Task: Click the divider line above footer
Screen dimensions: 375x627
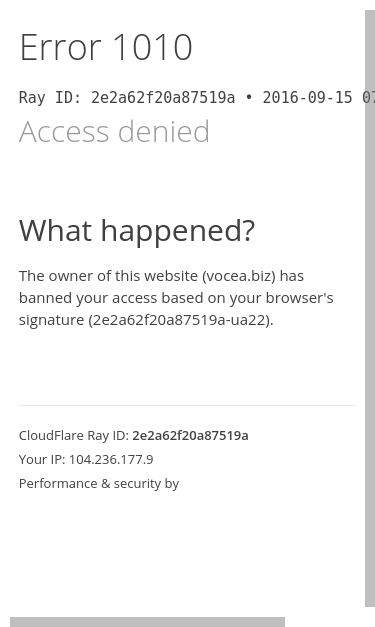Action: (187, 405)
